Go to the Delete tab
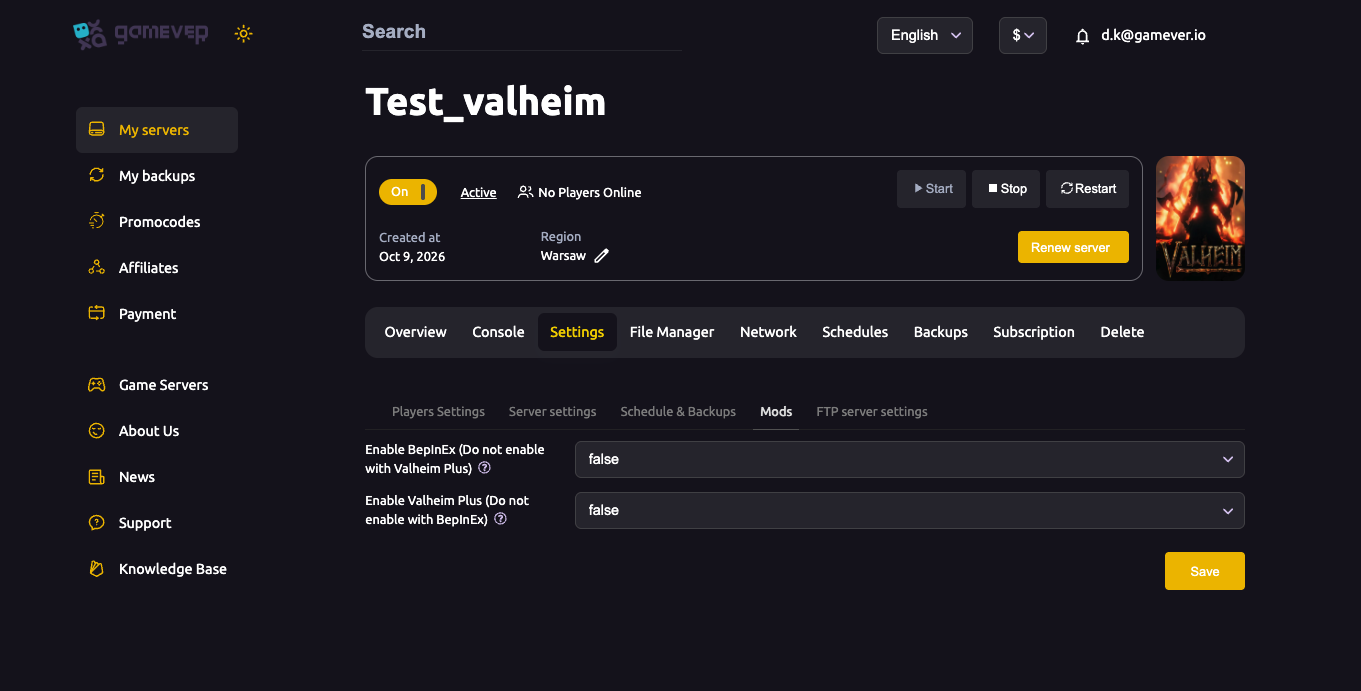1361x691 pixels. [x=1122, y=332]
